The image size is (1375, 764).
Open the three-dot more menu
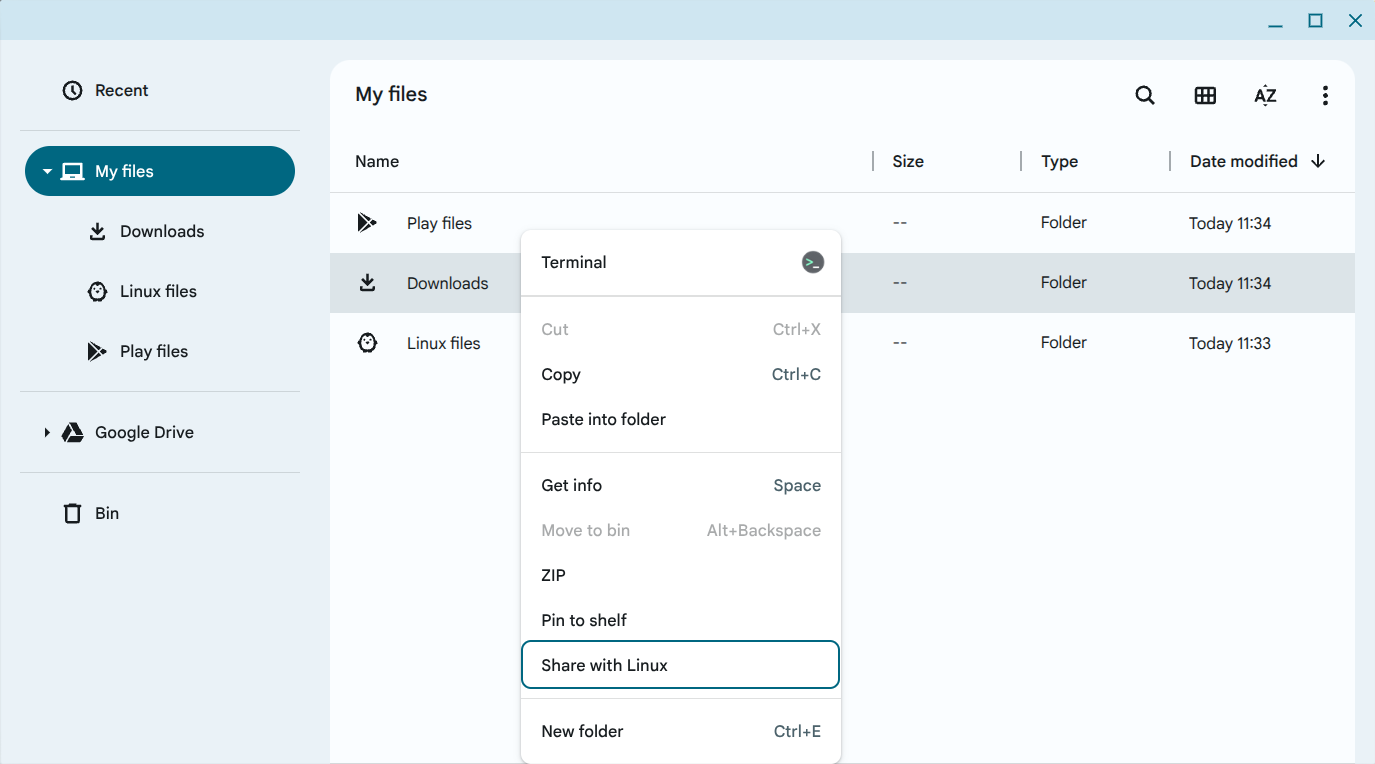tap(1325, 95)
